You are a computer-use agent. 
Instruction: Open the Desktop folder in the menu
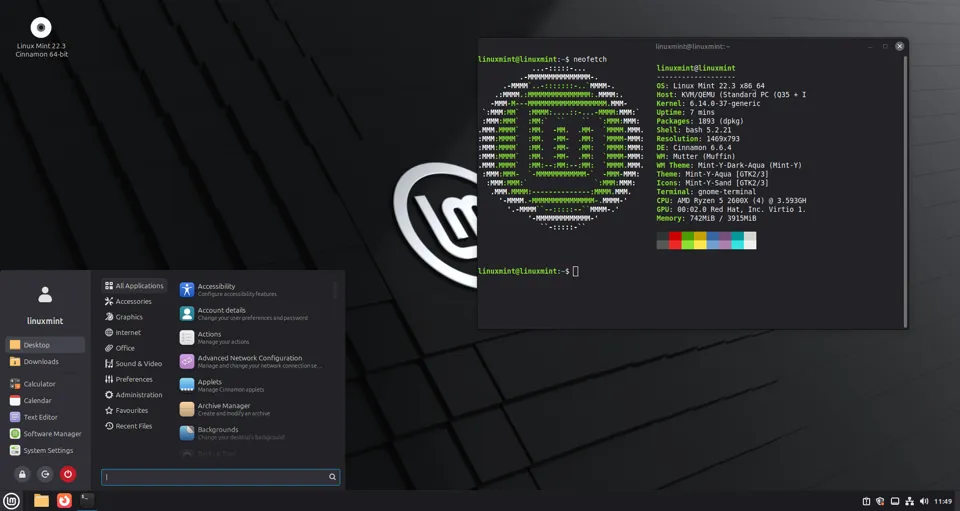point(45,345)
